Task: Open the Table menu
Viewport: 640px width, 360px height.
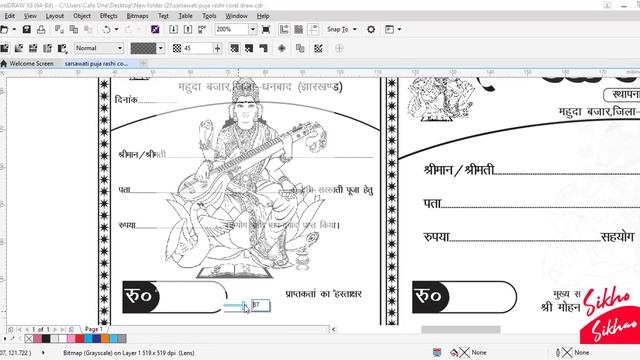Action: click(185, 16)
